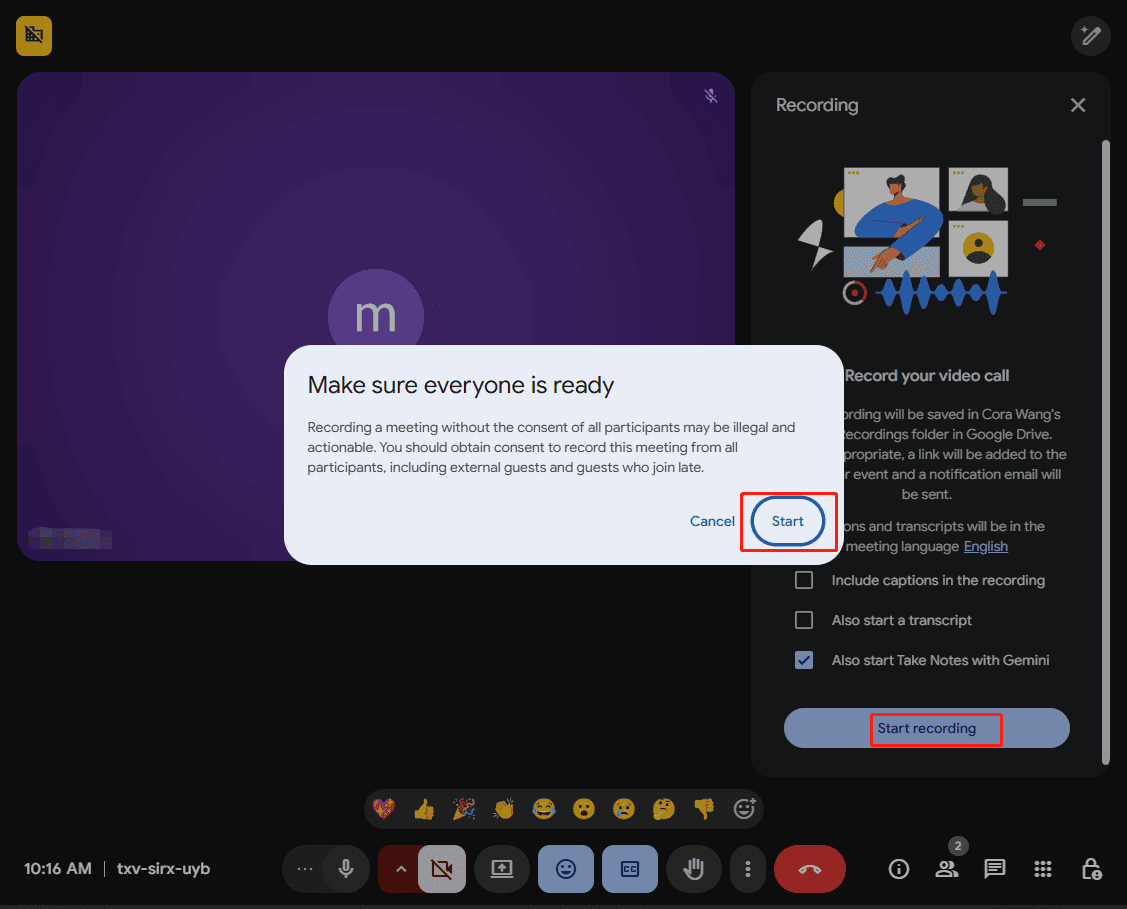Uncheck Also start Take Notes with Gemini
The height and width of the screenshot is (909, 1127).
[x=804, y=660]
